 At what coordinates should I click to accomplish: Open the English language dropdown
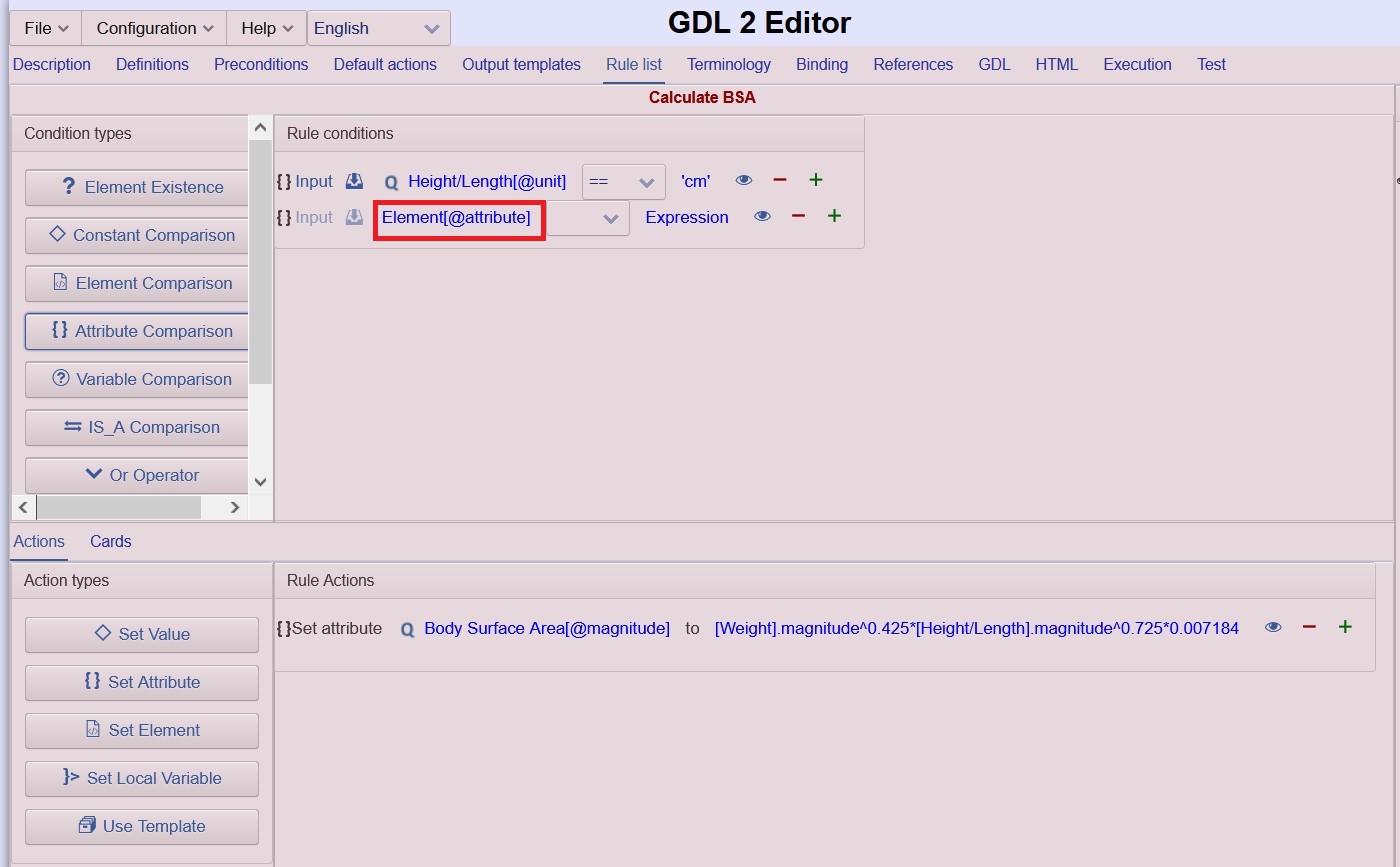[378, 28]
